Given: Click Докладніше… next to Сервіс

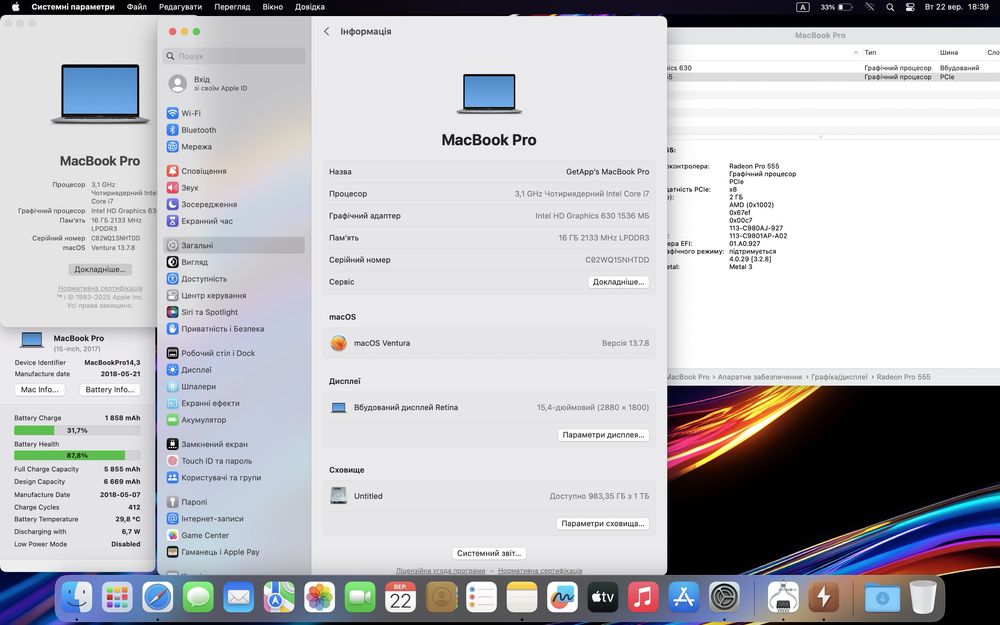Looking at the screenshot, I should [618, 282].
